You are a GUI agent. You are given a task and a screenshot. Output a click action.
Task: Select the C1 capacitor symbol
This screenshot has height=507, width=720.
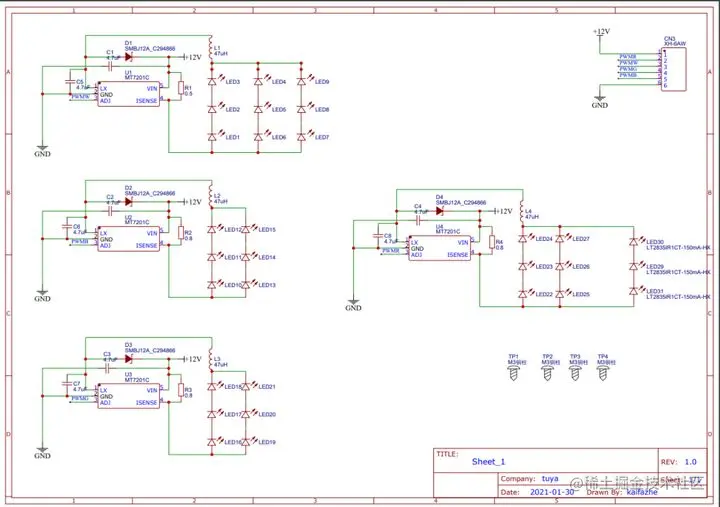110,67
